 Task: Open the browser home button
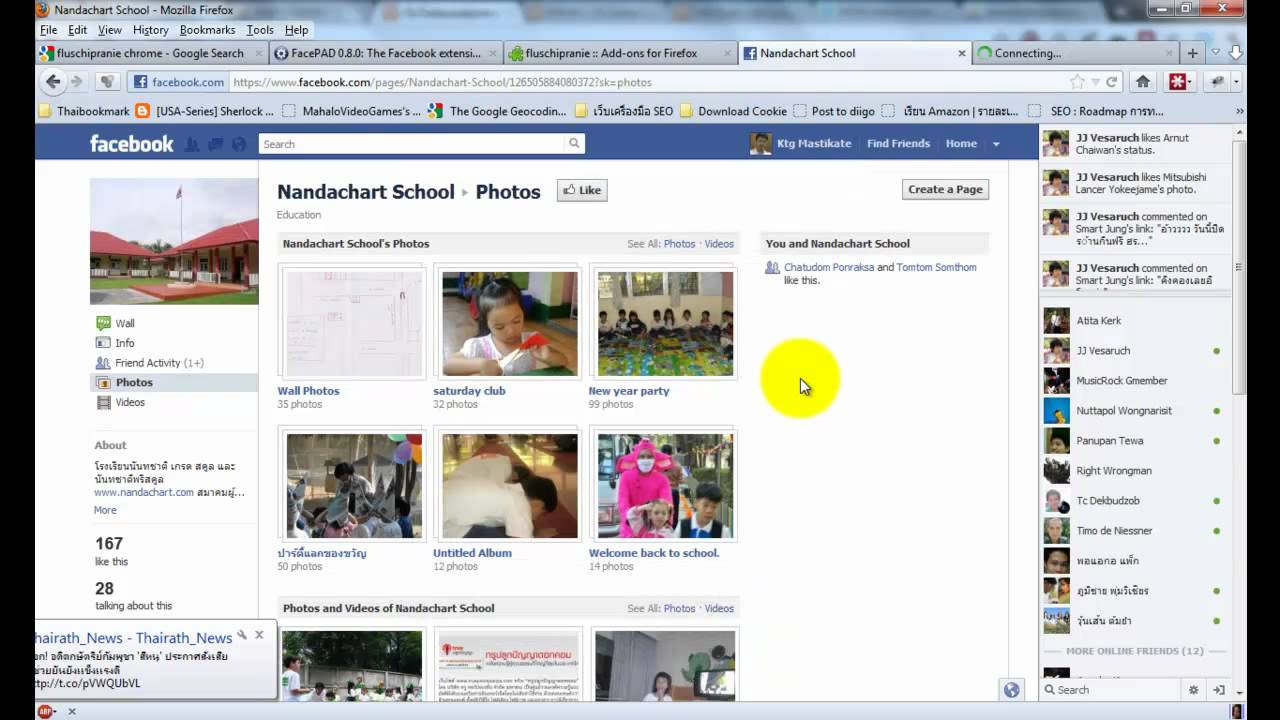pyautogui.click(x=1142, y=82)
